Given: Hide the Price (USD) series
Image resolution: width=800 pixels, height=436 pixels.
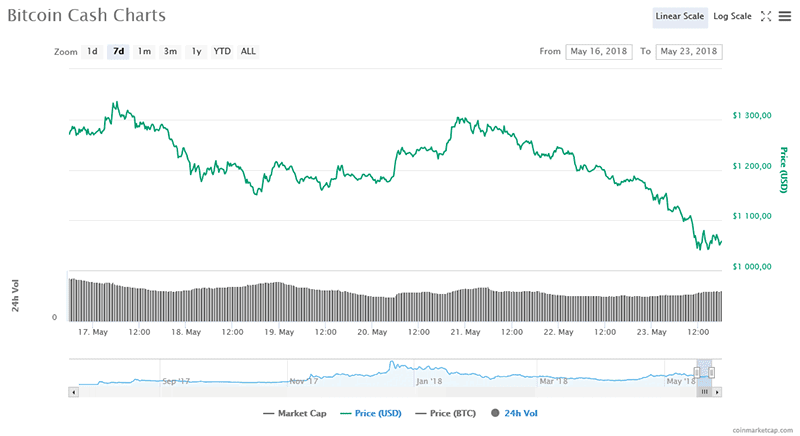Looking at the screenshot, I should [x=375, y=413].
